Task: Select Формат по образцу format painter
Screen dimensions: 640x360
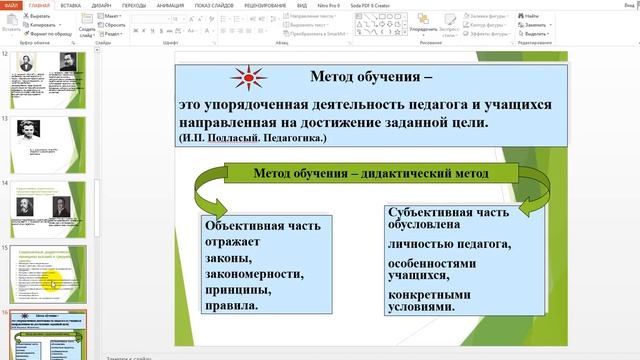Action: [47, 34]
